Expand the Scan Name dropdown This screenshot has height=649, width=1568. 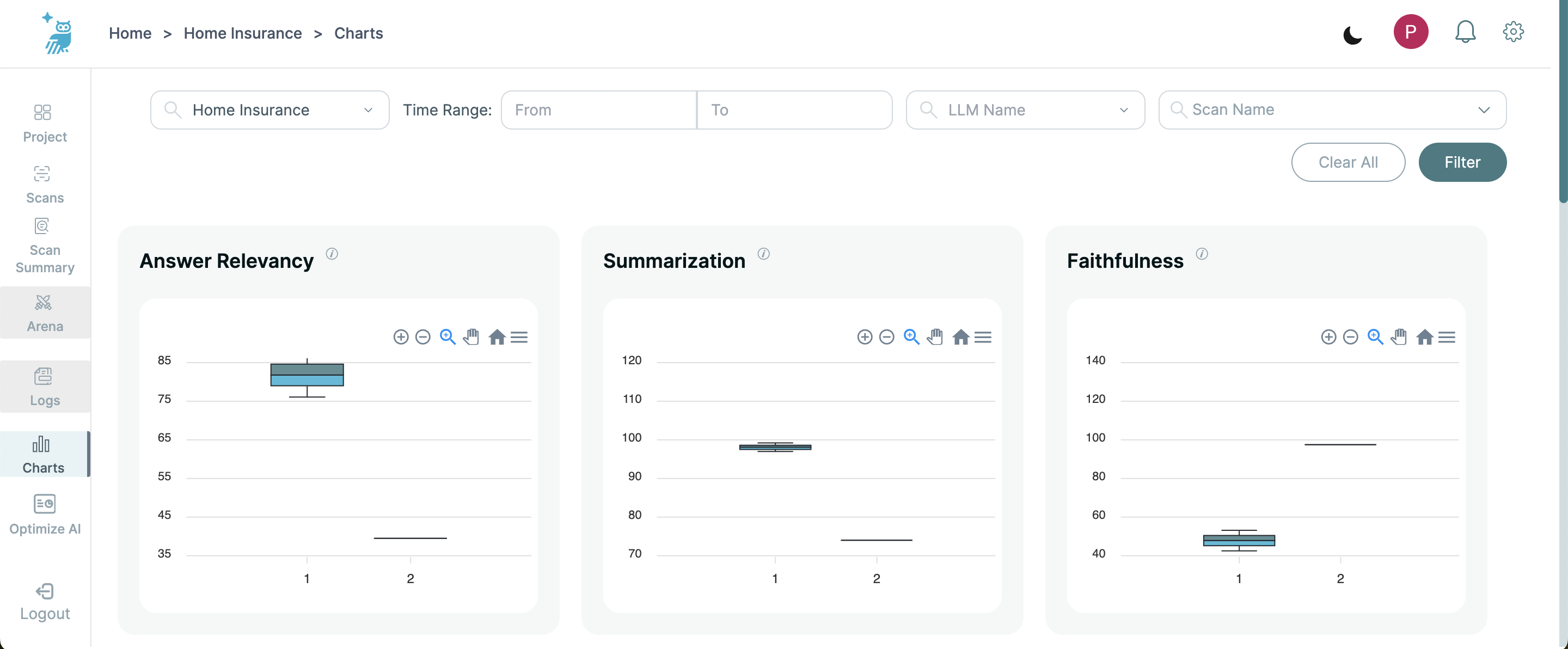tap(1332, 110)
